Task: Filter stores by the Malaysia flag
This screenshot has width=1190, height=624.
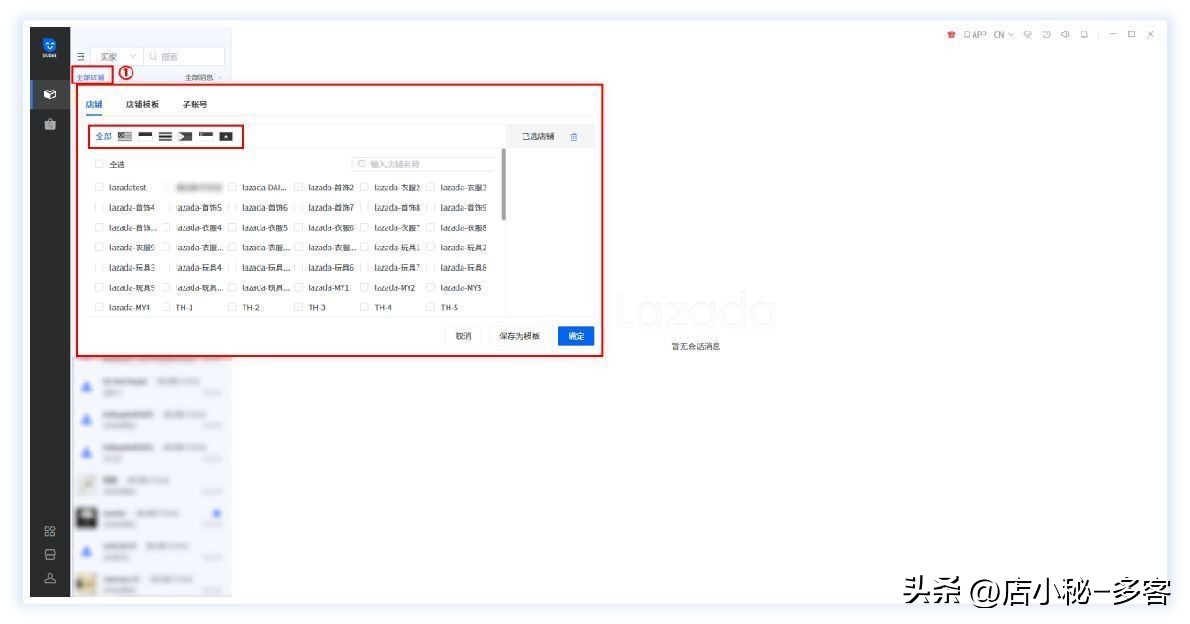Action: tap(124, 137)
